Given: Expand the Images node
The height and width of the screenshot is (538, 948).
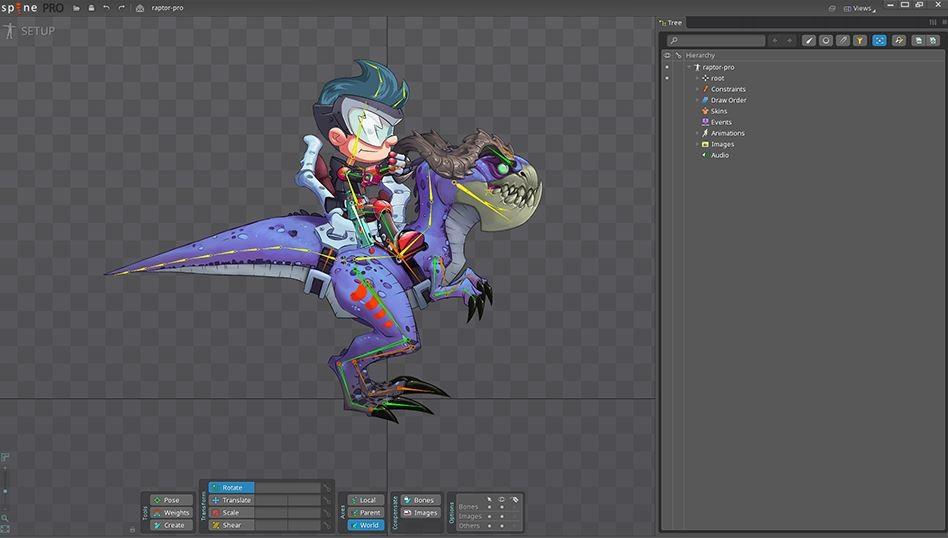Looking at the screenshot, I should tap(697, 144).
